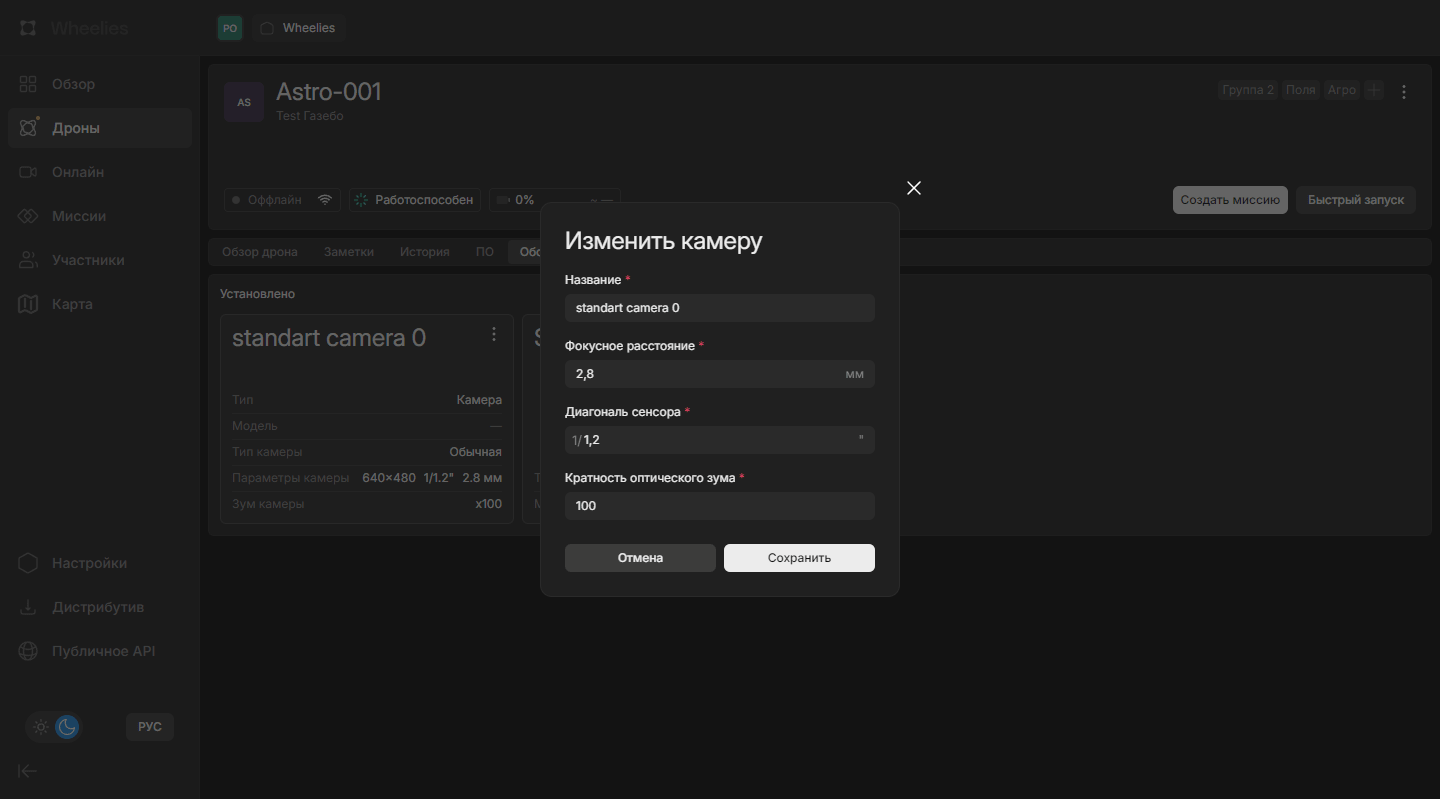1440x799 pixels.
Task: Open the История tab
Action: point(425,252)
